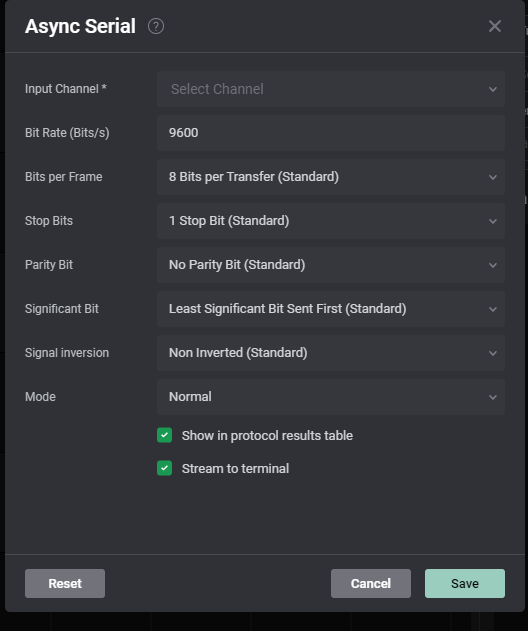Click the Cancel button
Screen dimensions: 528x631
(371, 584)
